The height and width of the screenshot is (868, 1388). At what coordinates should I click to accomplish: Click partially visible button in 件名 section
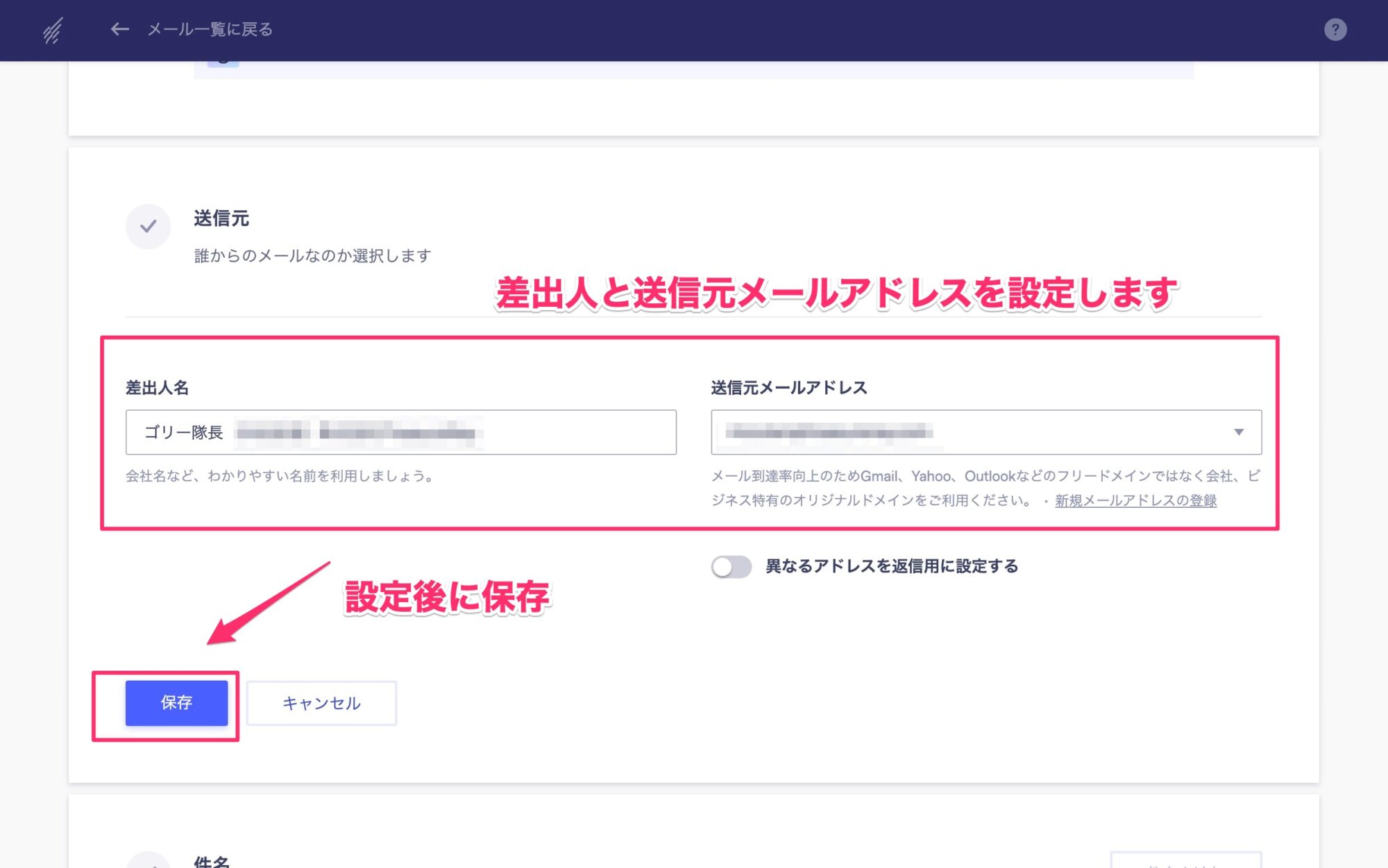click(1185, 860)
